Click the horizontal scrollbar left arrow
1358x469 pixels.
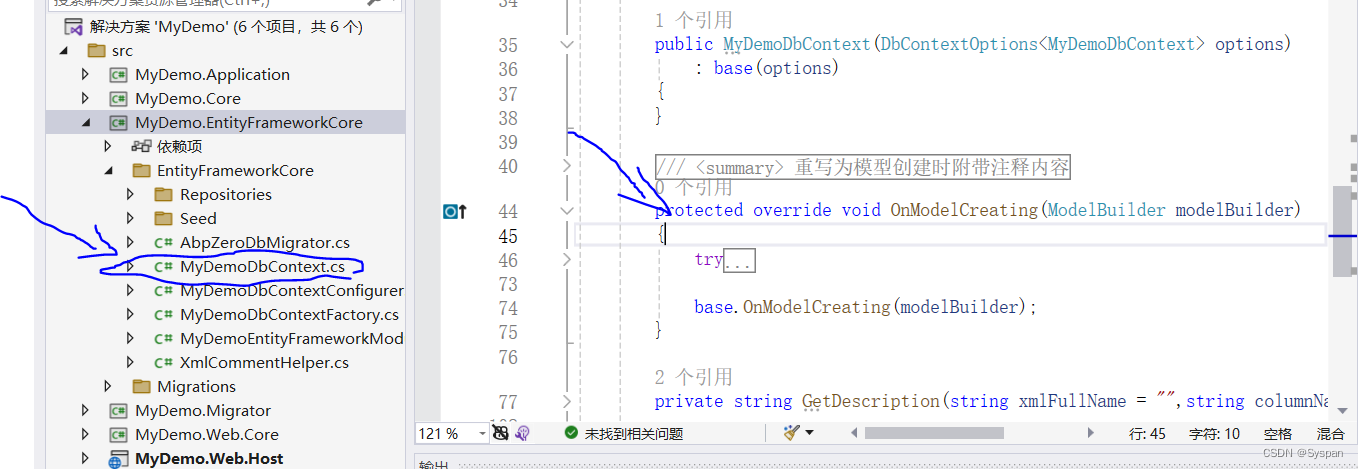click(x=855, y=433)
